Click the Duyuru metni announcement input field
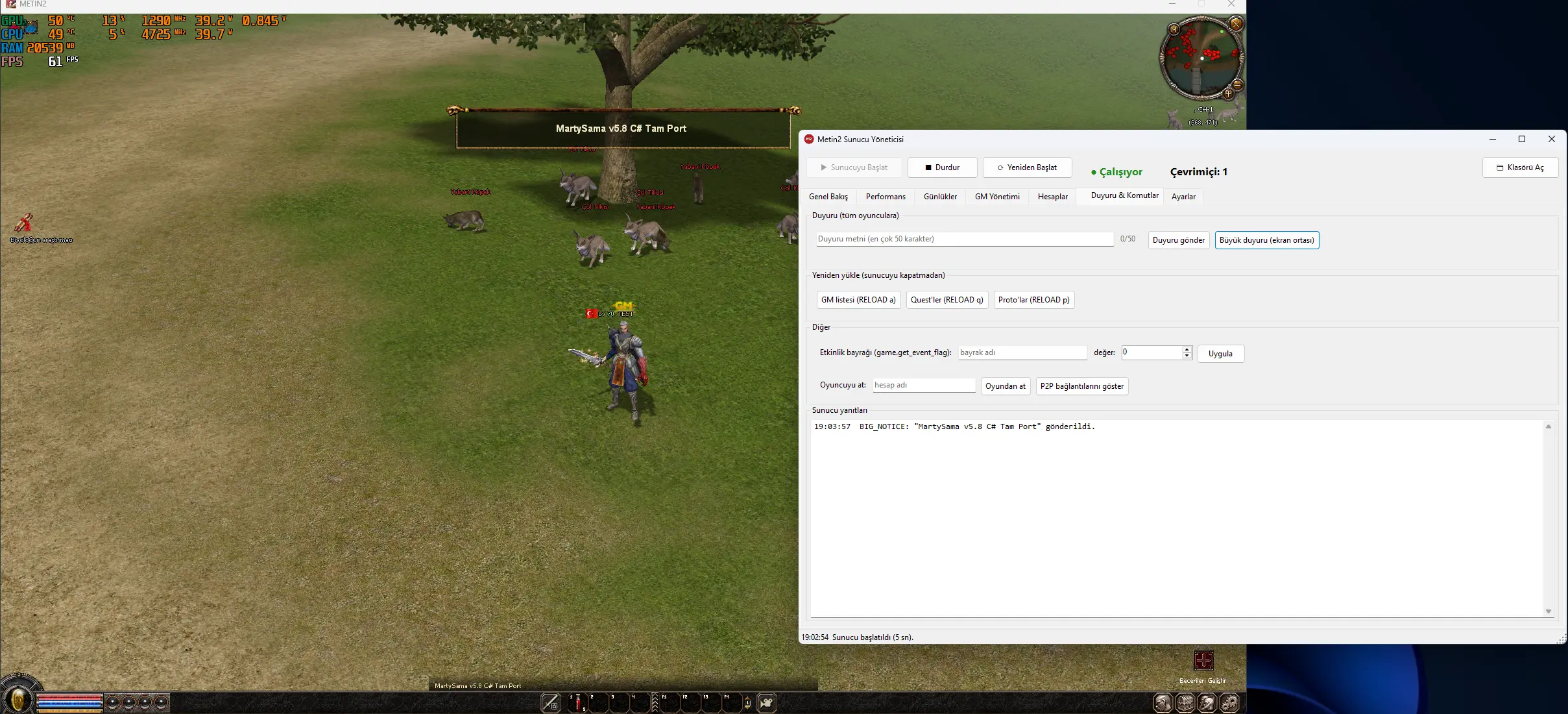Screen dimensions: 1568x714 965,239
